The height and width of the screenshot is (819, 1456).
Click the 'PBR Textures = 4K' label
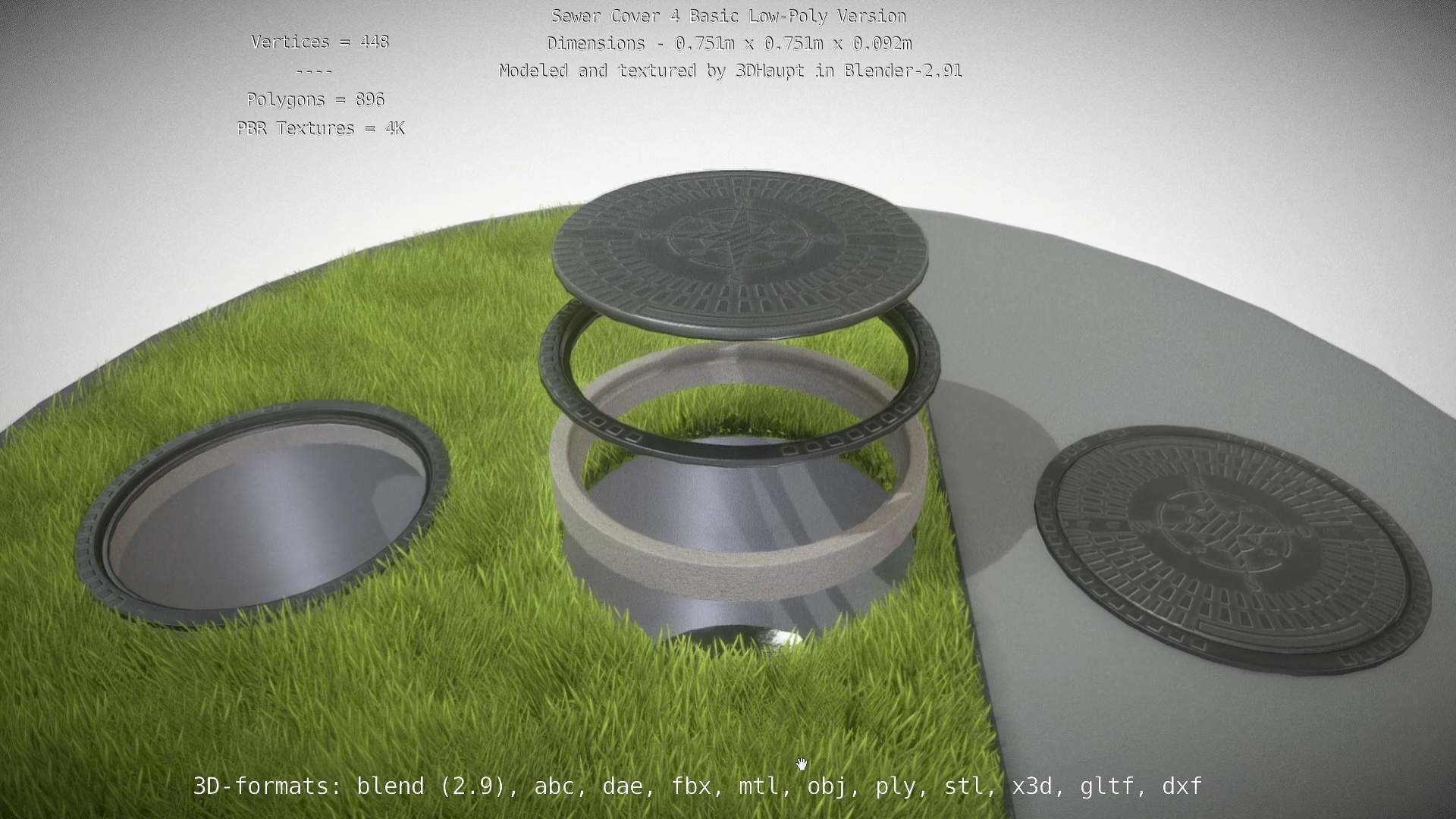tap(321, 128)
